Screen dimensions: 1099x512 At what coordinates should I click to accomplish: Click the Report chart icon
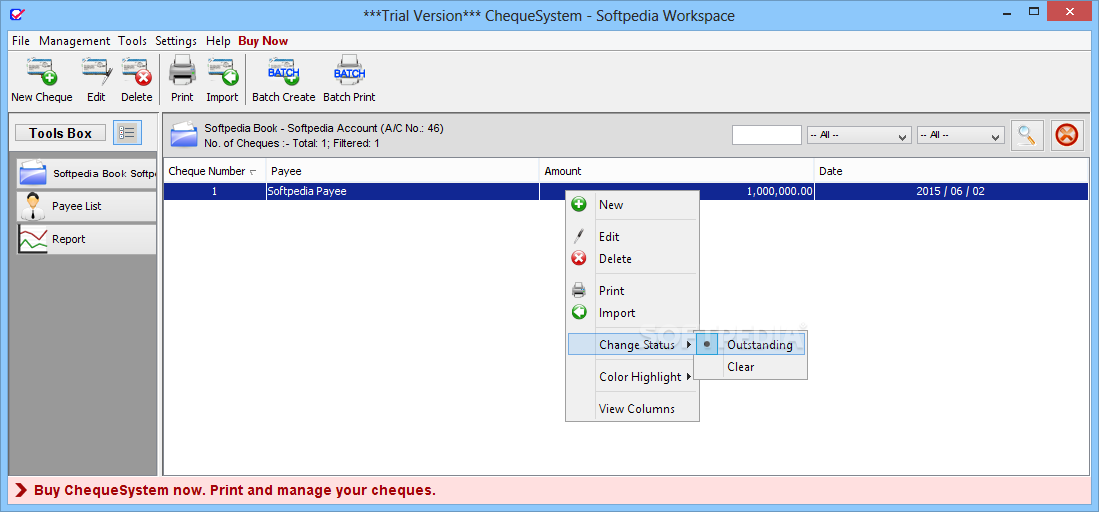33,239
